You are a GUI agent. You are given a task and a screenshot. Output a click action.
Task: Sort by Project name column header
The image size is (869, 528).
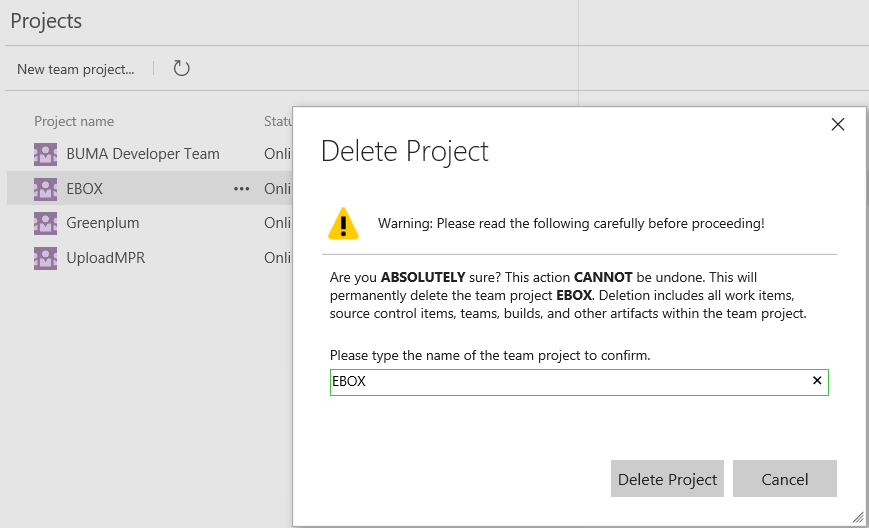(x=74, y=121)
